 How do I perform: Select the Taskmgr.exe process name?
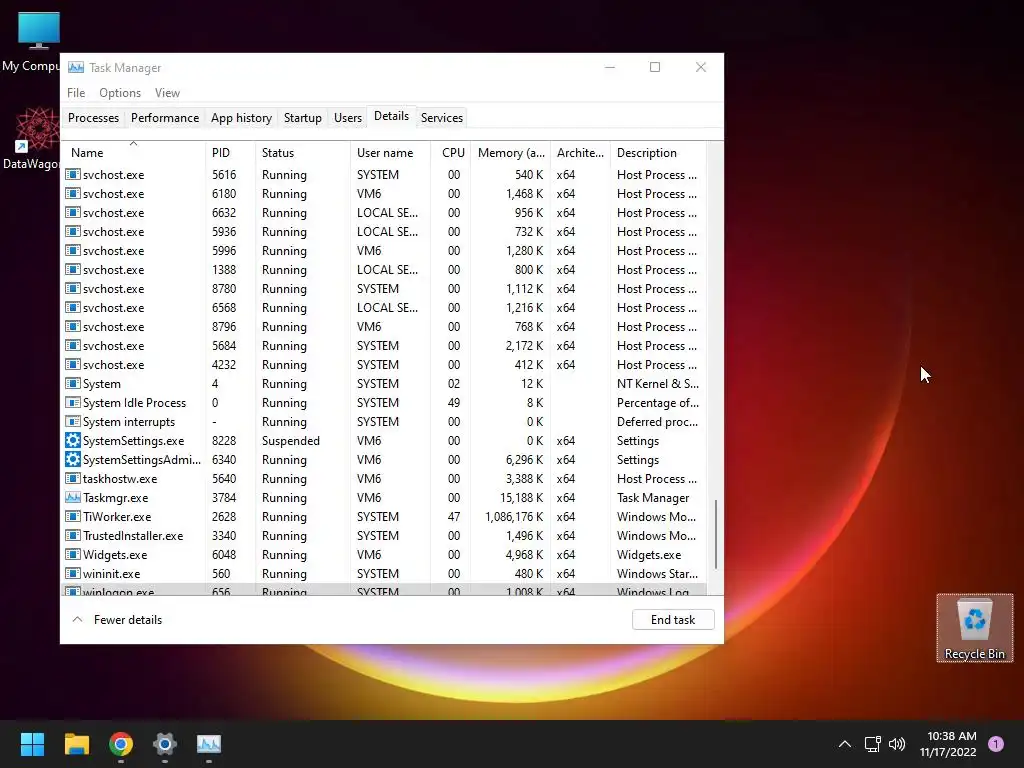coord(116,498)
